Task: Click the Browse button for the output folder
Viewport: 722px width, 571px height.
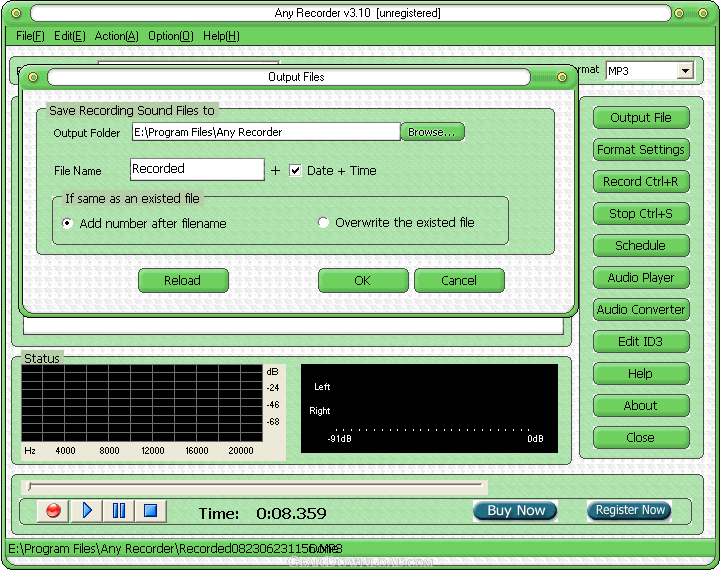Action: (x=432, y=132)
